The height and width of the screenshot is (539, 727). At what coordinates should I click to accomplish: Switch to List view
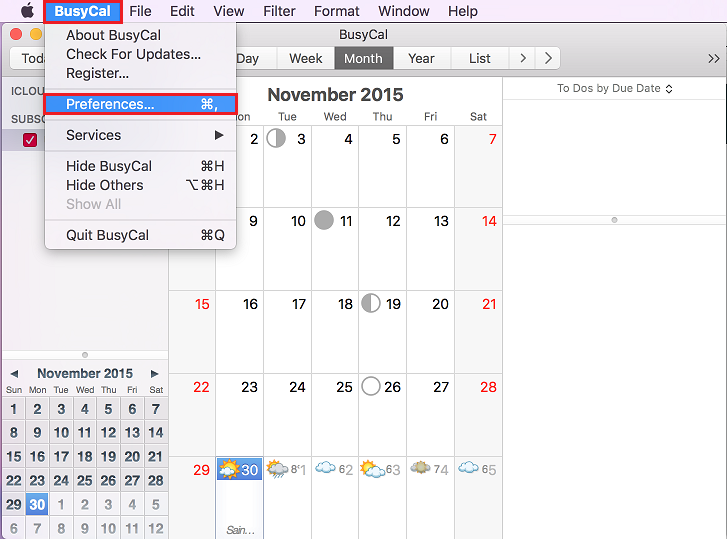479,58
